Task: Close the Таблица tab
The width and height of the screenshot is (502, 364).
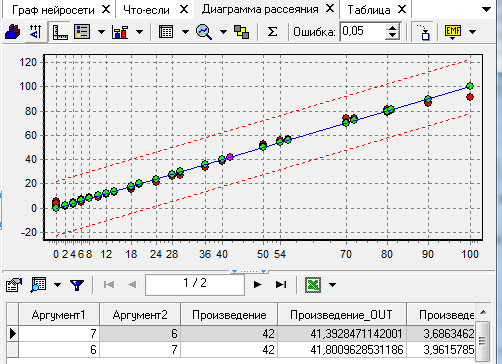Action: (402, 9)
